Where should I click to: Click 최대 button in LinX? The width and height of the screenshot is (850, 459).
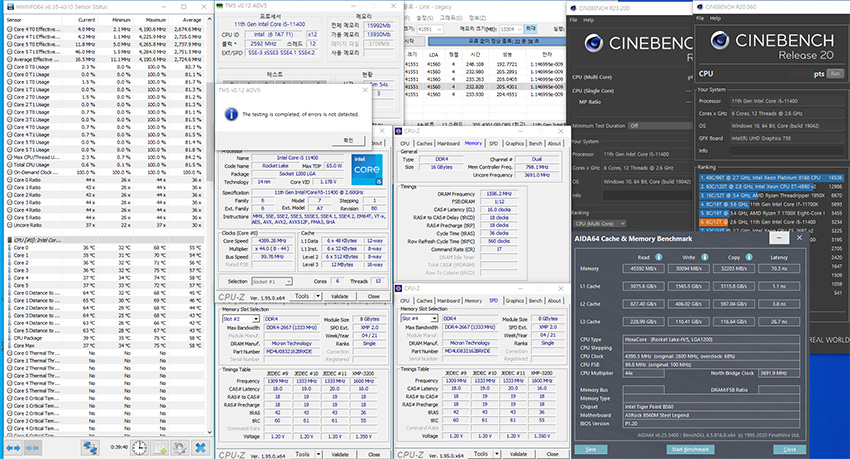[x=531, y=29]
